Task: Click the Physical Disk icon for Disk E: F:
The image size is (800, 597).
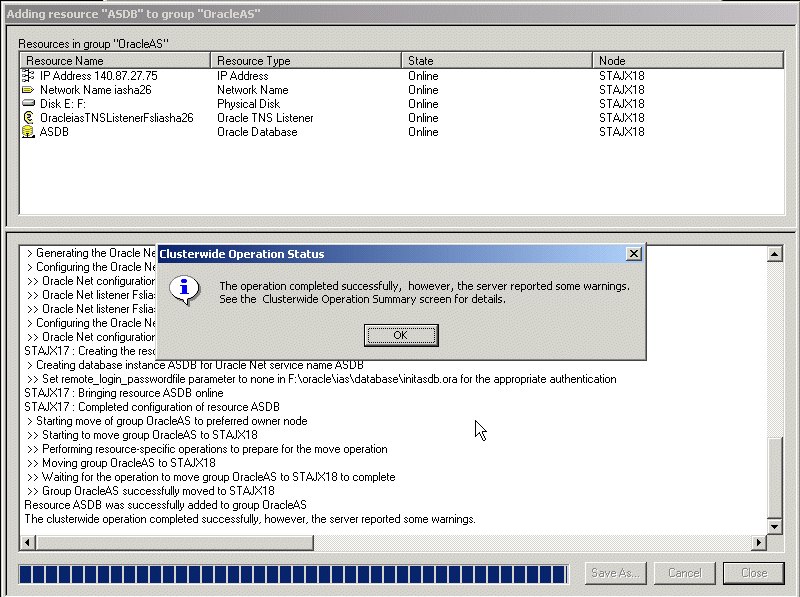Action: point(27,103)
